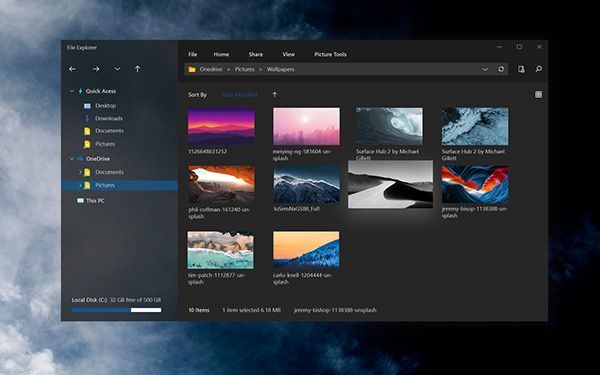
Task: Collapse the Quick Access section
Action: click(71, 91)
